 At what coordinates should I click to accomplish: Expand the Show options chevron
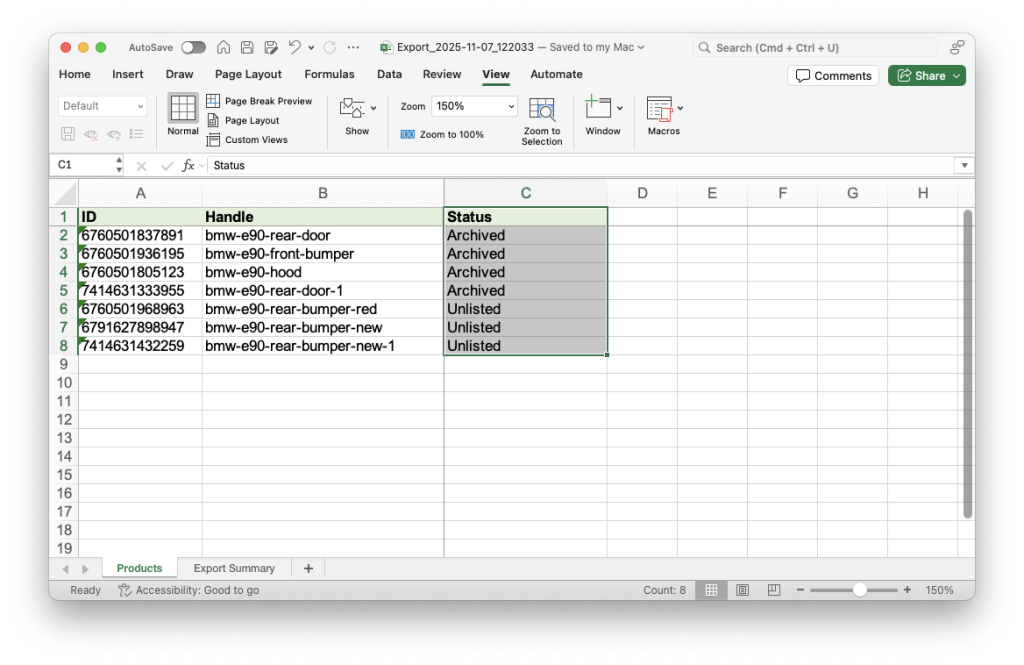[372, 107]
